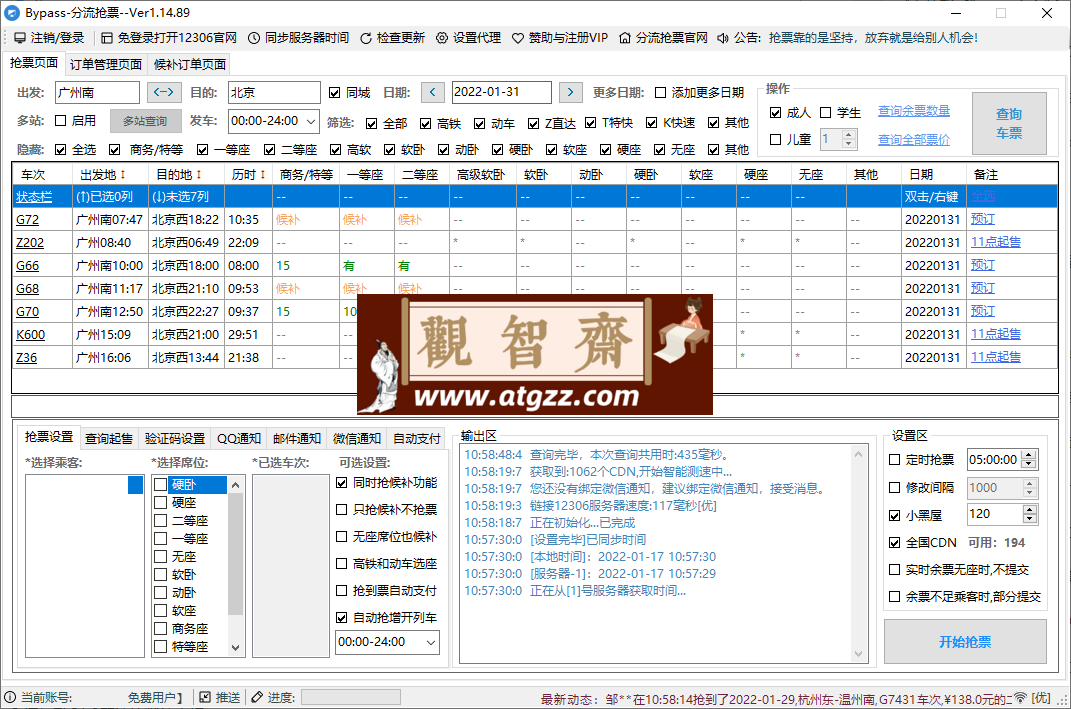Open 设置代理 gear icon
1071x709 pixels.
(442, 38)
